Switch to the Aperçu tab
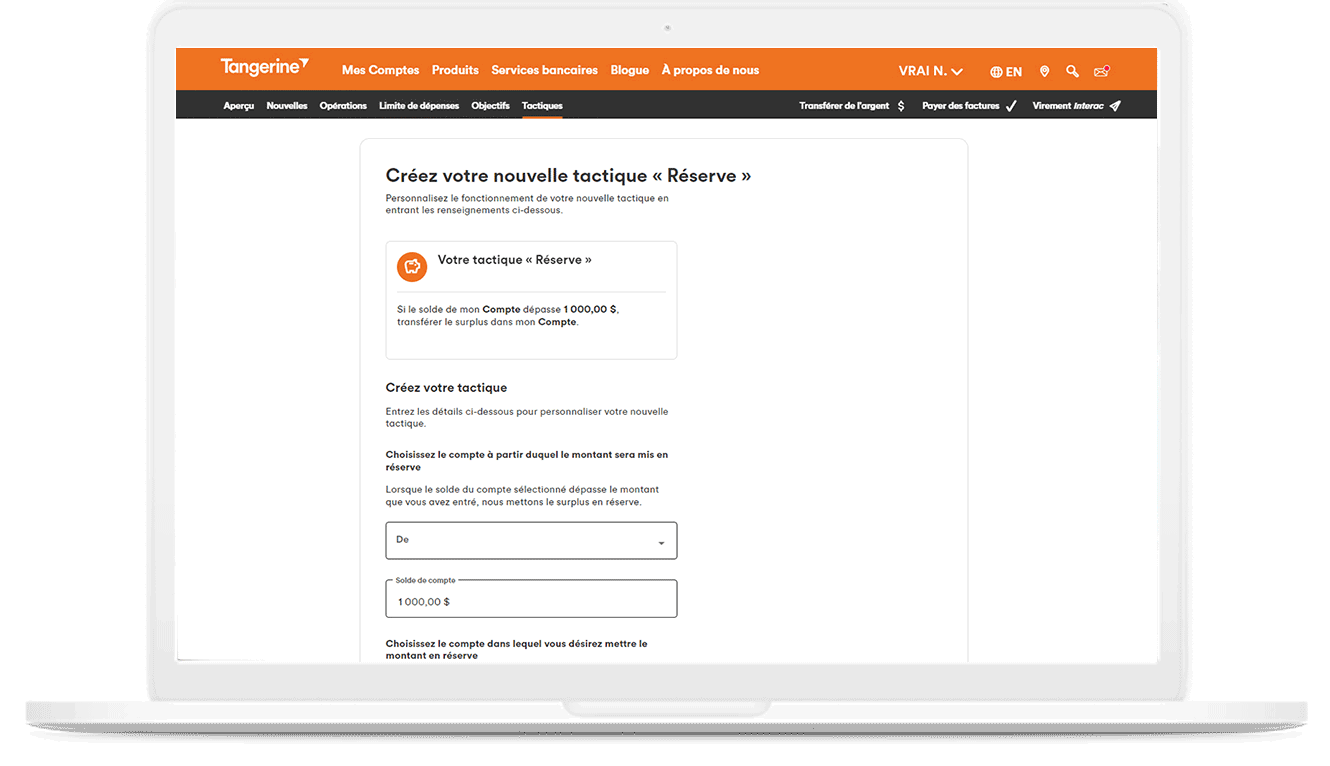The height and width of the screenshot is (766, 1330). [x=239, y=106]
